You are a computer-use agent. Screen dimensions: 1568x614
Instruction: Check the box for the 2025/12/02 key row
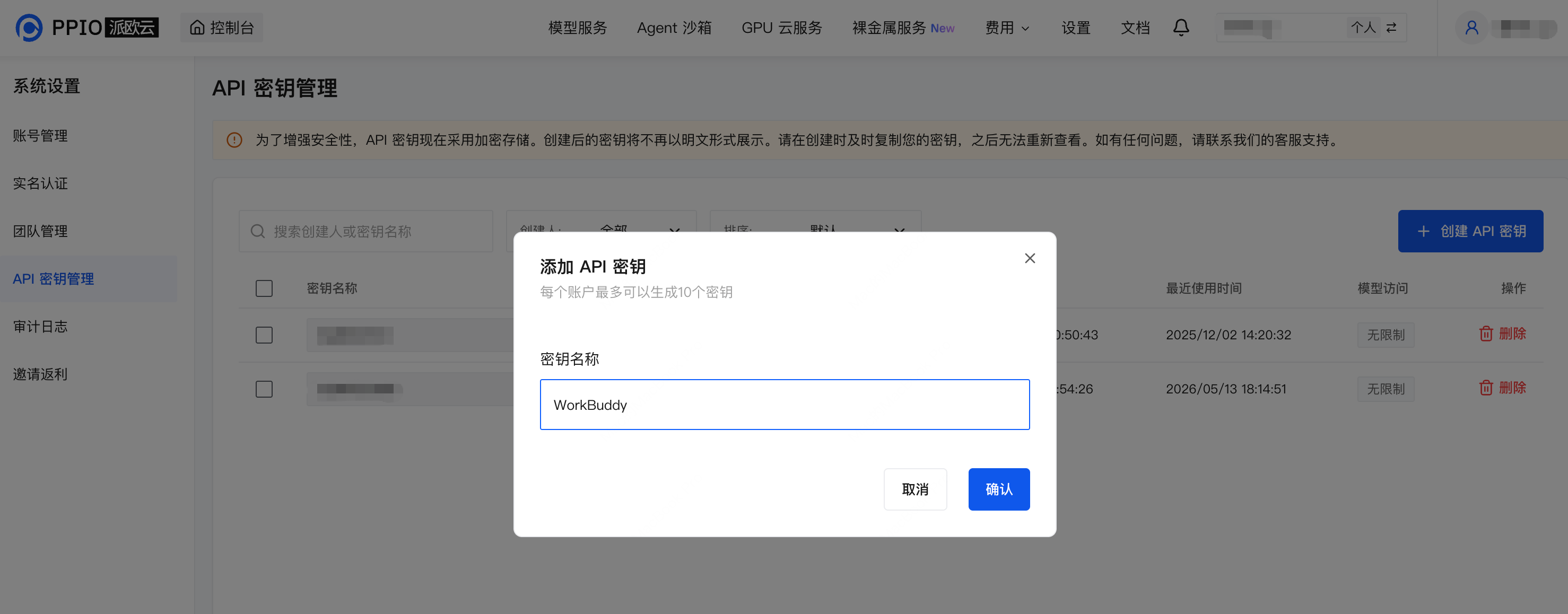[x=264, y=335]
